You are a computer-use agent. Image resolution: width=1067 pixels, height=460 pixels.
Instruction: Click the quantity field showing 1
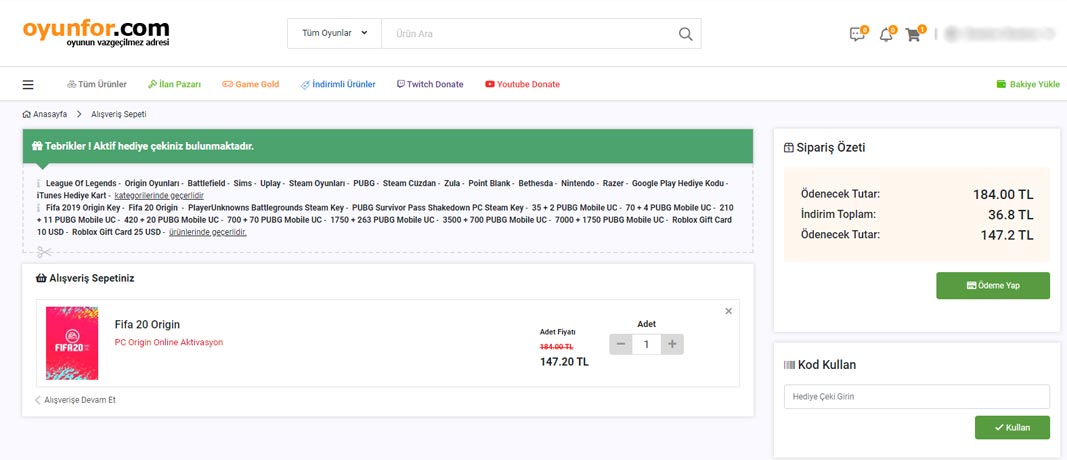pos(646,344)
